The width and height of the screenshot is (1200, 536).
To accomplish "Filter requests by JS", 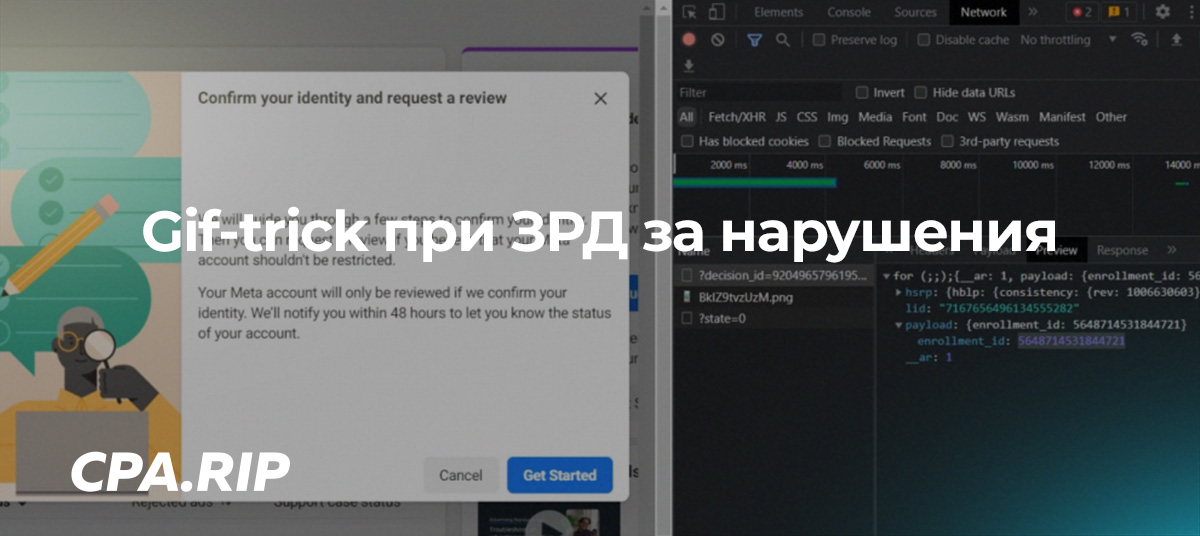I will [x=781, y=117].
